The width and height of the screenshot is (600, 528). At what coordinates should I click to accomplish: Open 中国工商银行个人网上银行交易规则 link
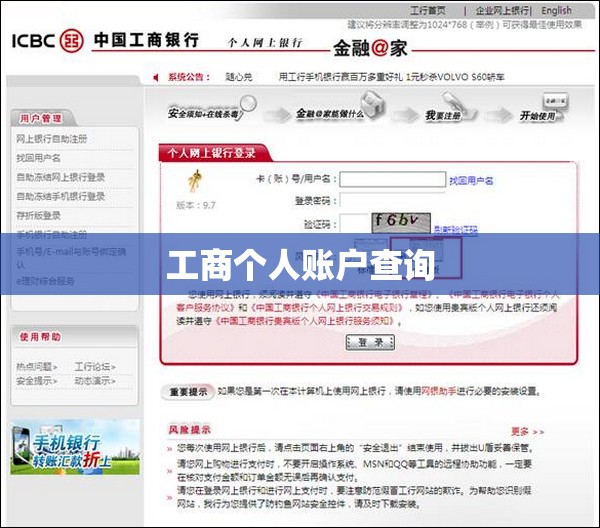(328, 308)
